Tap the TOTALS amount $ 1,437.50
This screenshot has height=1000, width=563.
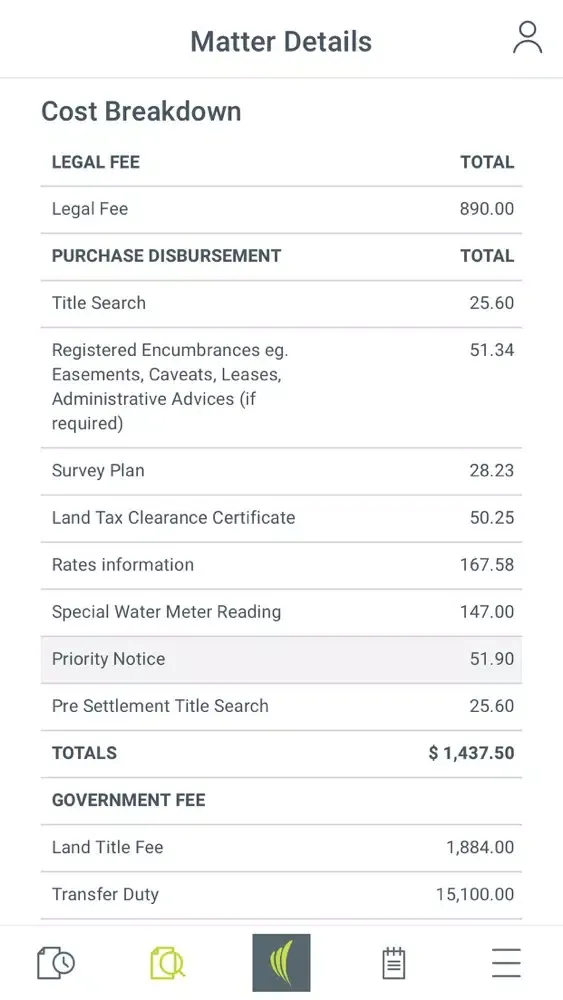pos(471,753)
